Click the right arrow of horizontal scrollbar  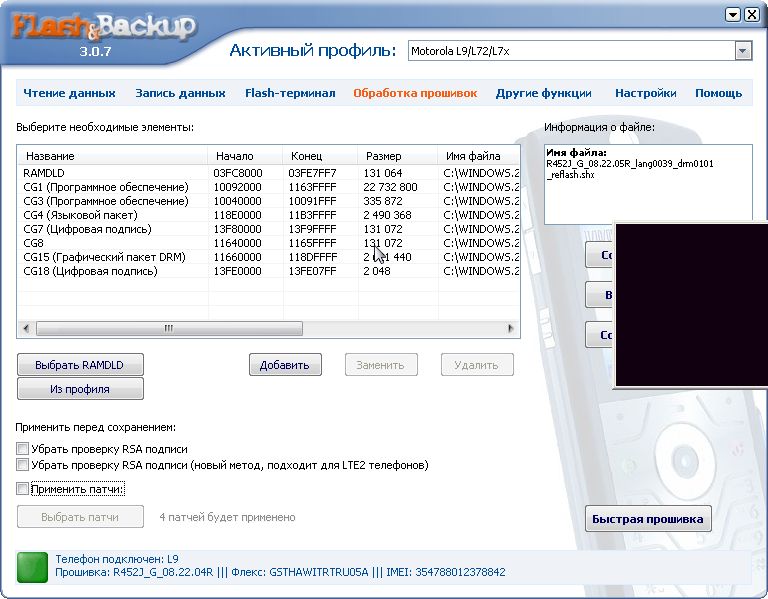click(511, 329)
